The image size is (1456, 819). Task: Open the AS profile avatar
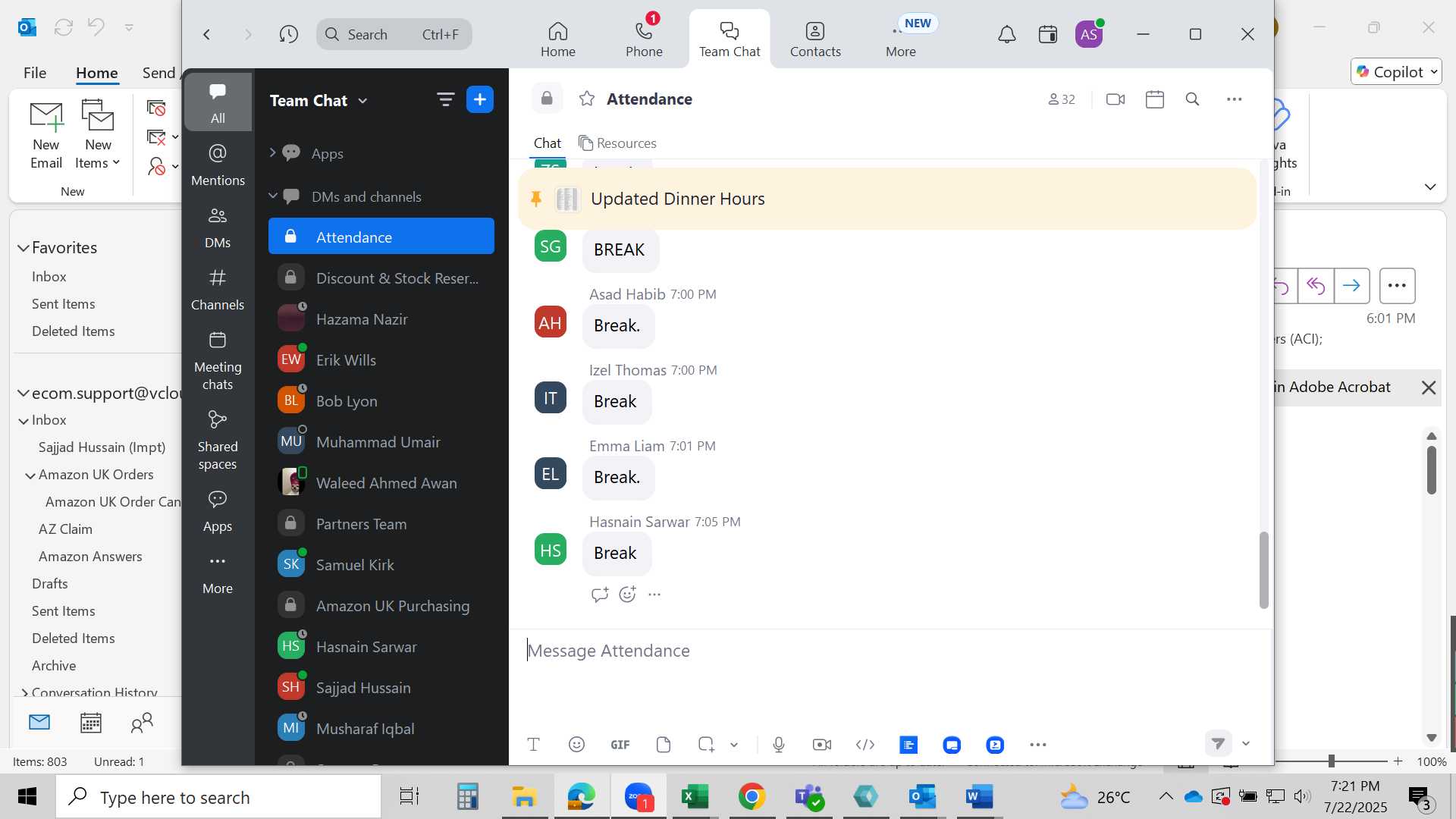point(1089,34)
